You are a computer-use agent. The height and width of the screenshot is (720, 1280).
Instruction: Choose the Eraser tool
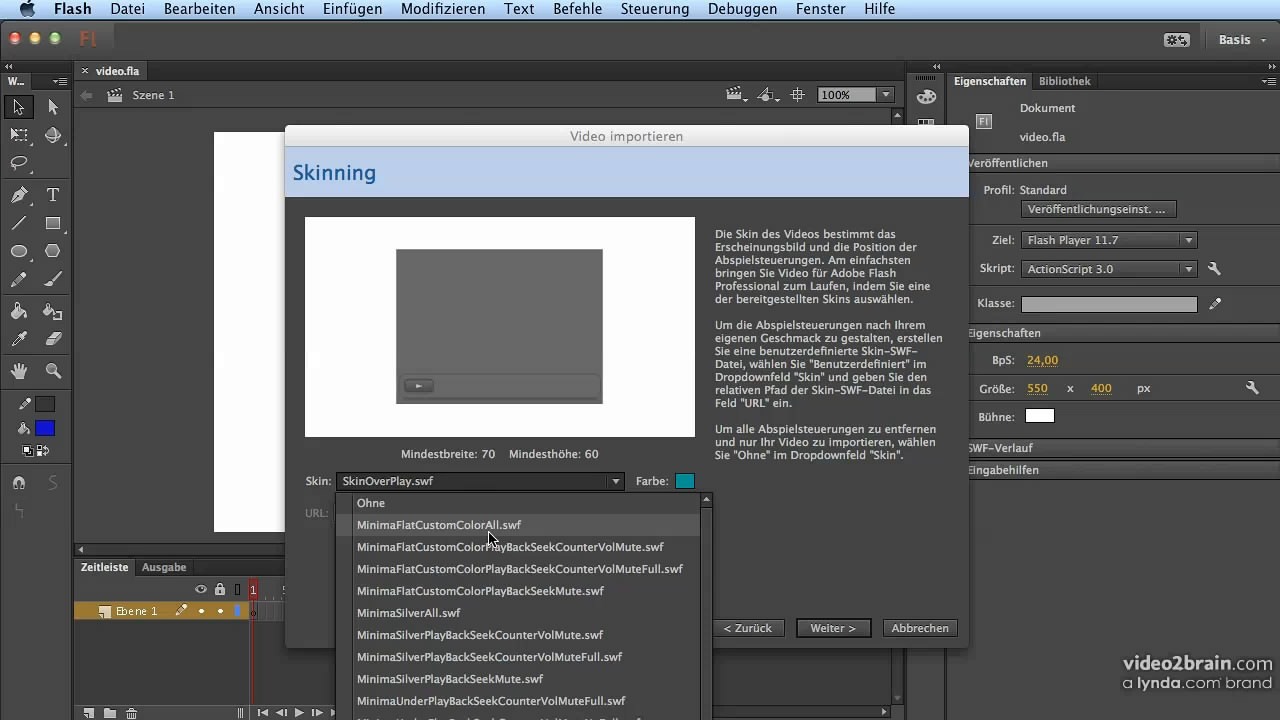click(53, 340)
